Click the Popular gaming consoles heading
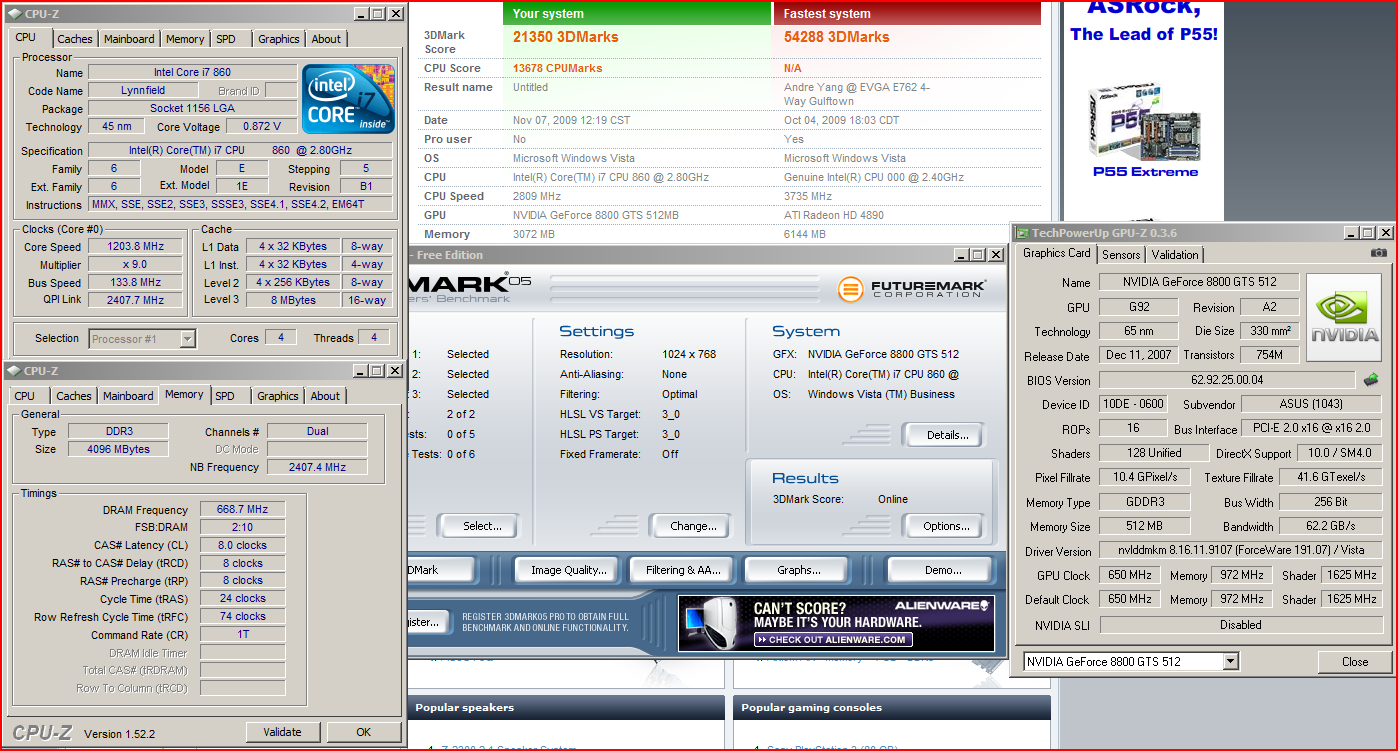The image size is (1398, 751). click(x=811, y=708)
